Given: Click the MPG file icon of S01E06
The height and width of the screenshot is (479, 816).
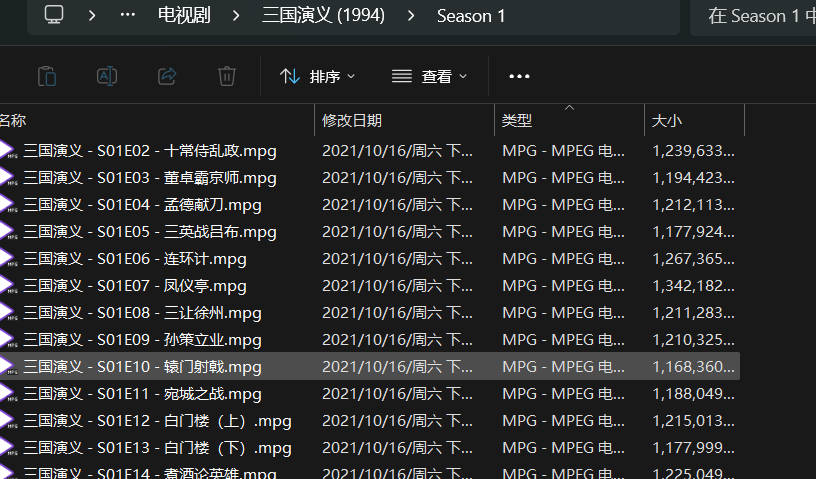Looking at the screenshot, I should (8, 259).
